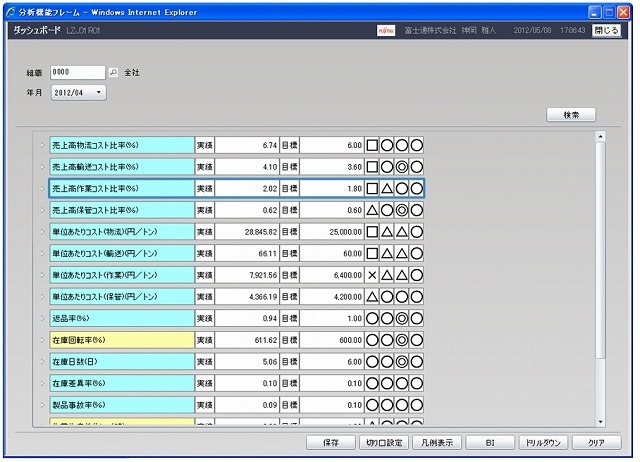Click square status icon in 売上高物流コスト比率 row
This screenshot has width=640, height=462.
click(372, 145)
